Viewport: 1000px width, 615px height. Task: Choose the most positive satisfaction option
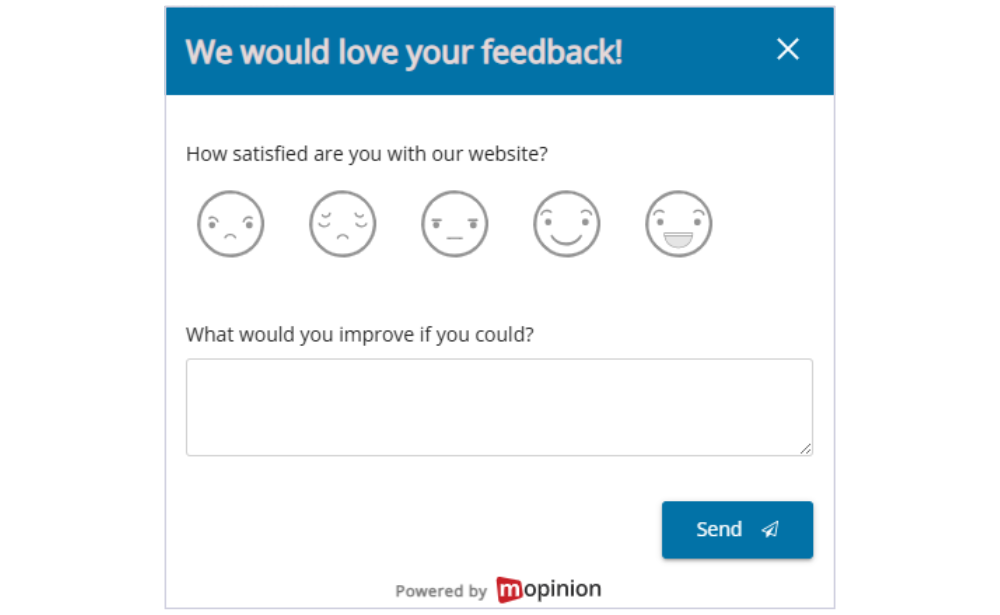678,223
